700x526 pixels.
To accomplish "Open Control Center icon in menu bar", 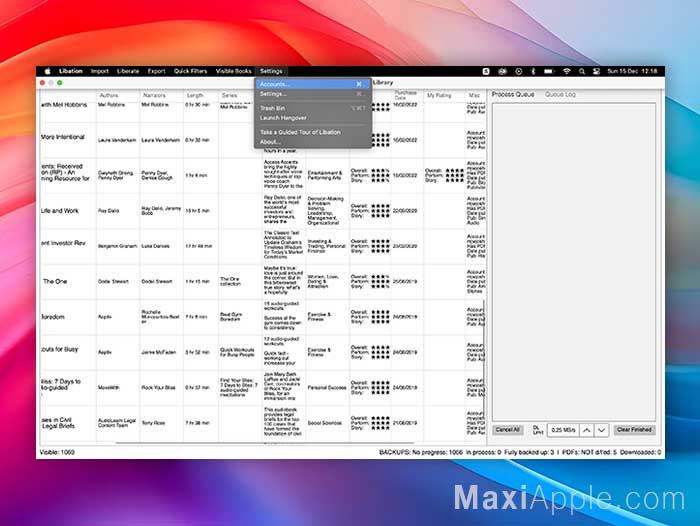I will click(596, 71).
